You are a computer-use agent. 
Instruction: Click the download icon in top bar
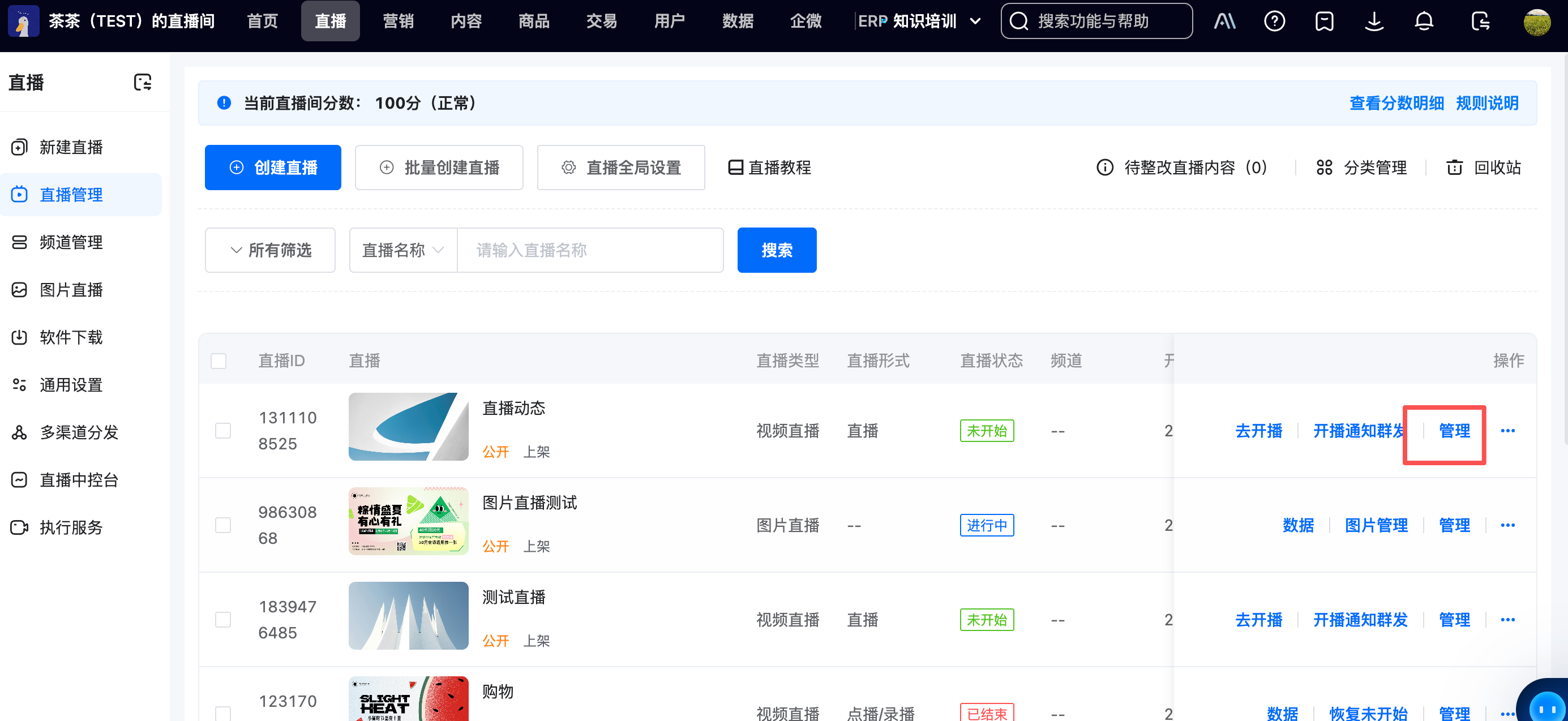[1373, 22]
